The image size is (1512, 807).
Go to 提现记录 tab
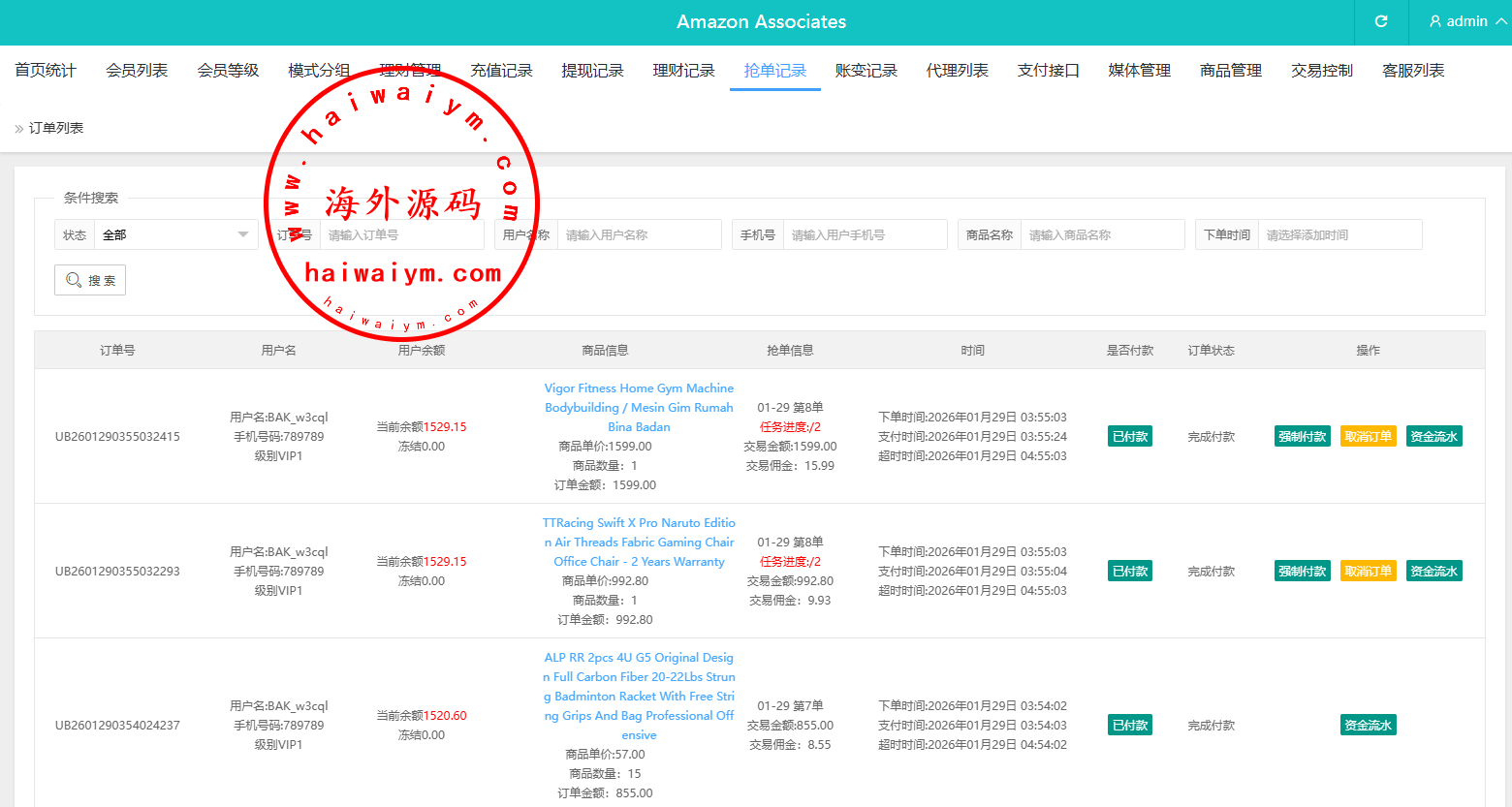tap(592, 71)
